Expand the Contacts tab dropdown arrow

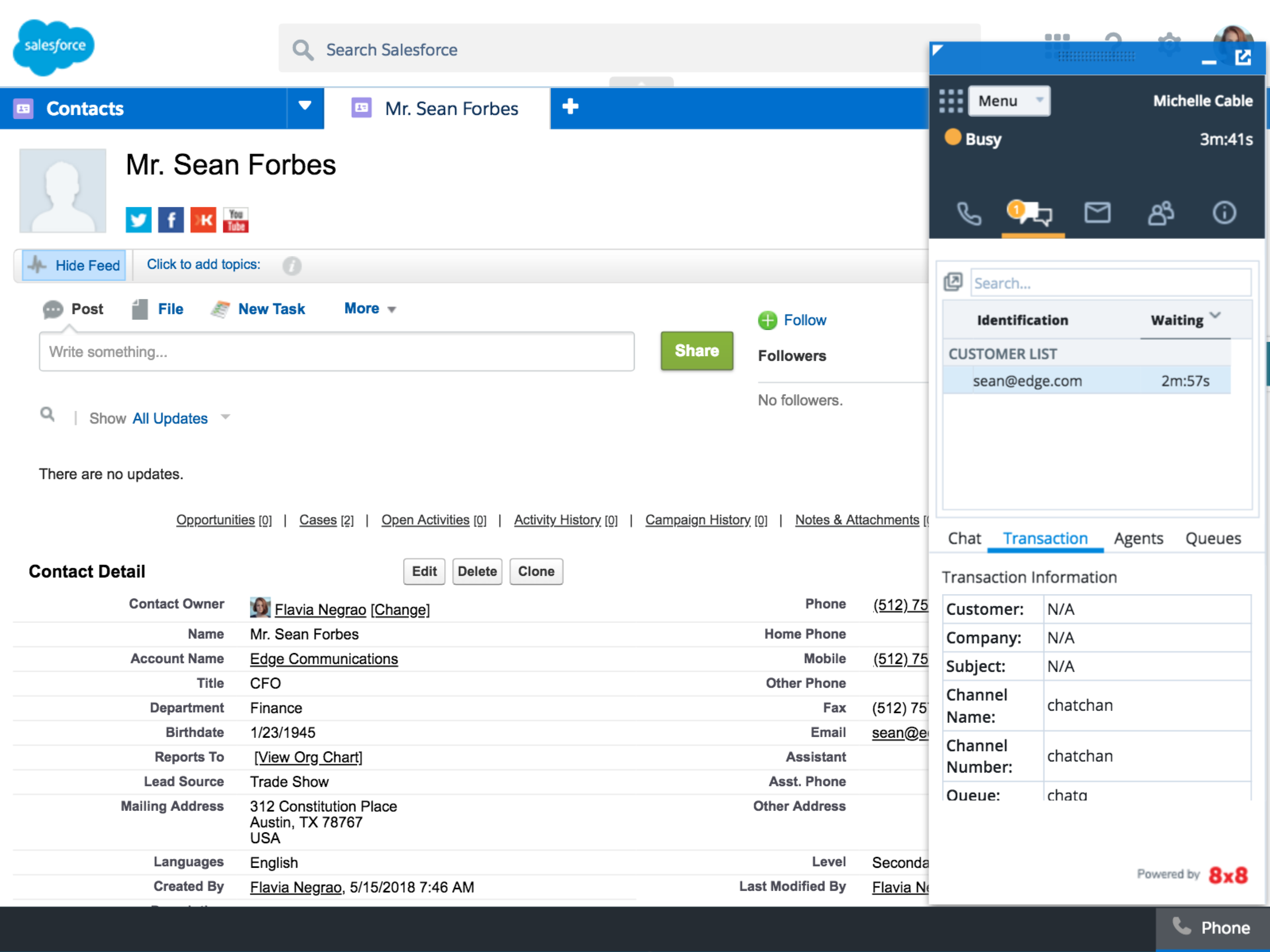tap(305, 106)
